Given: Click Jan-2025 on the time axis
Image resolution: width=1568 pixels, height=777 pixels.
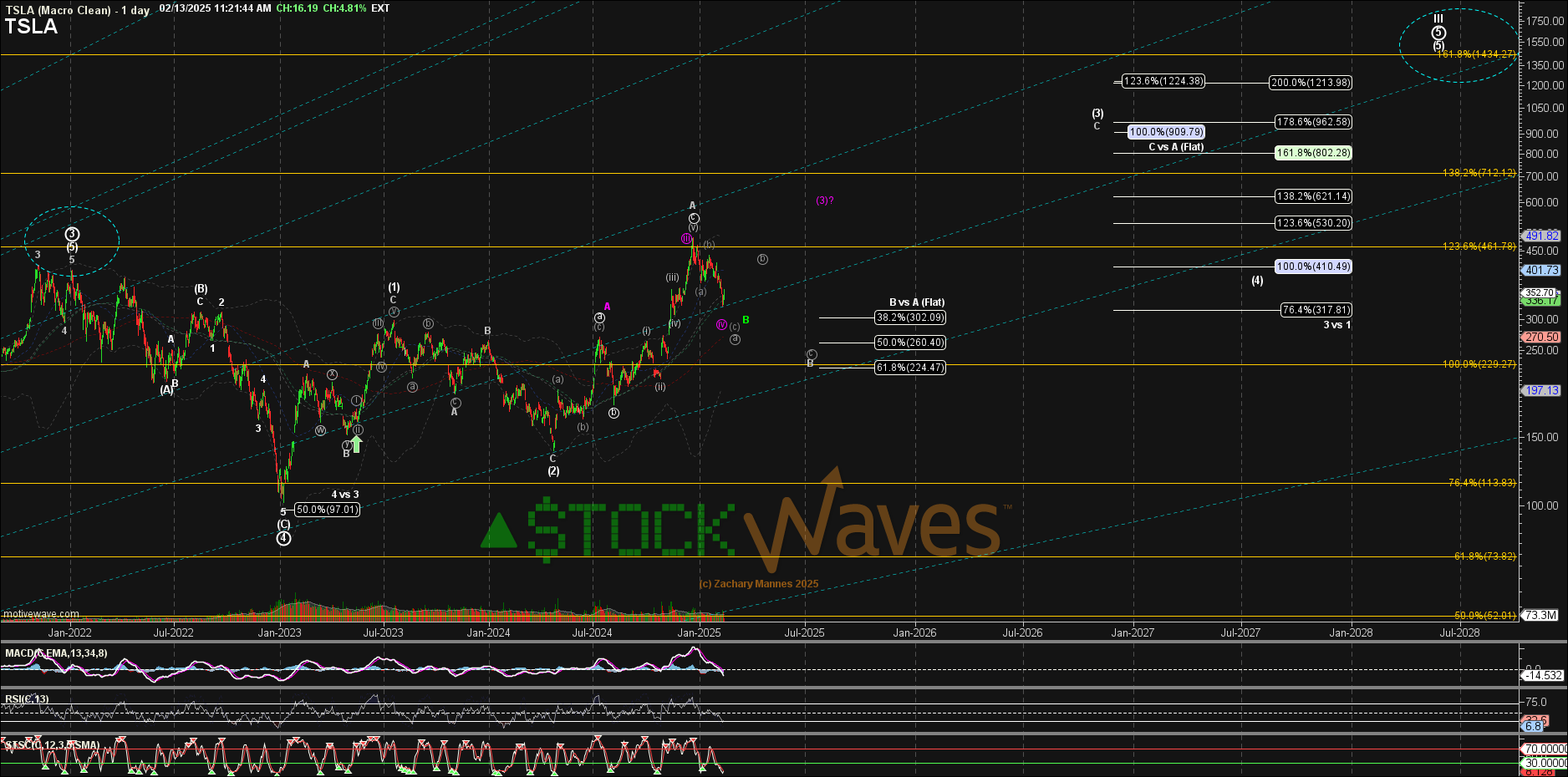Looking at the screenshot, I should pyautogui.click(x=699, y=632).
